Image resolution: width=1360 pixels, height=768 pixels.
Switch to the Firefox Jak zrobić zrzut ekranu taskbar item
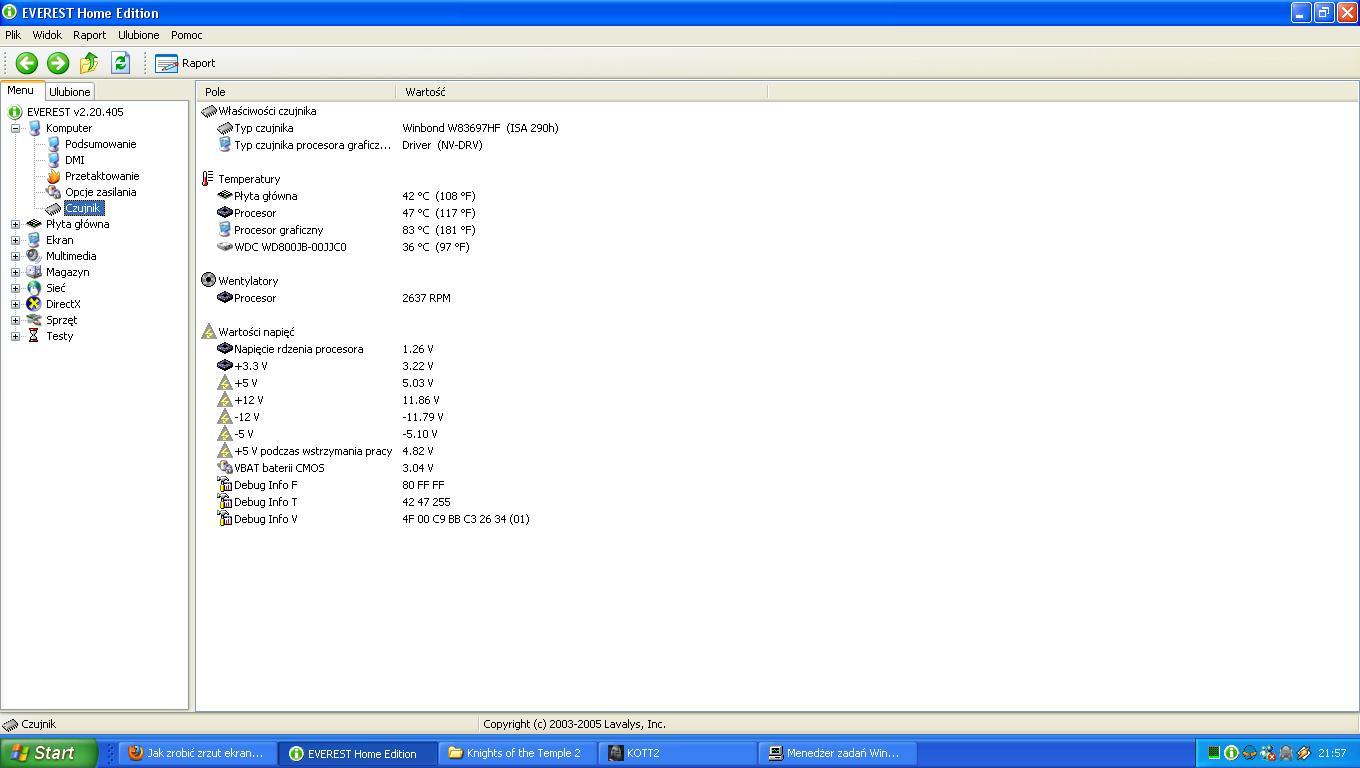(197, 753)
